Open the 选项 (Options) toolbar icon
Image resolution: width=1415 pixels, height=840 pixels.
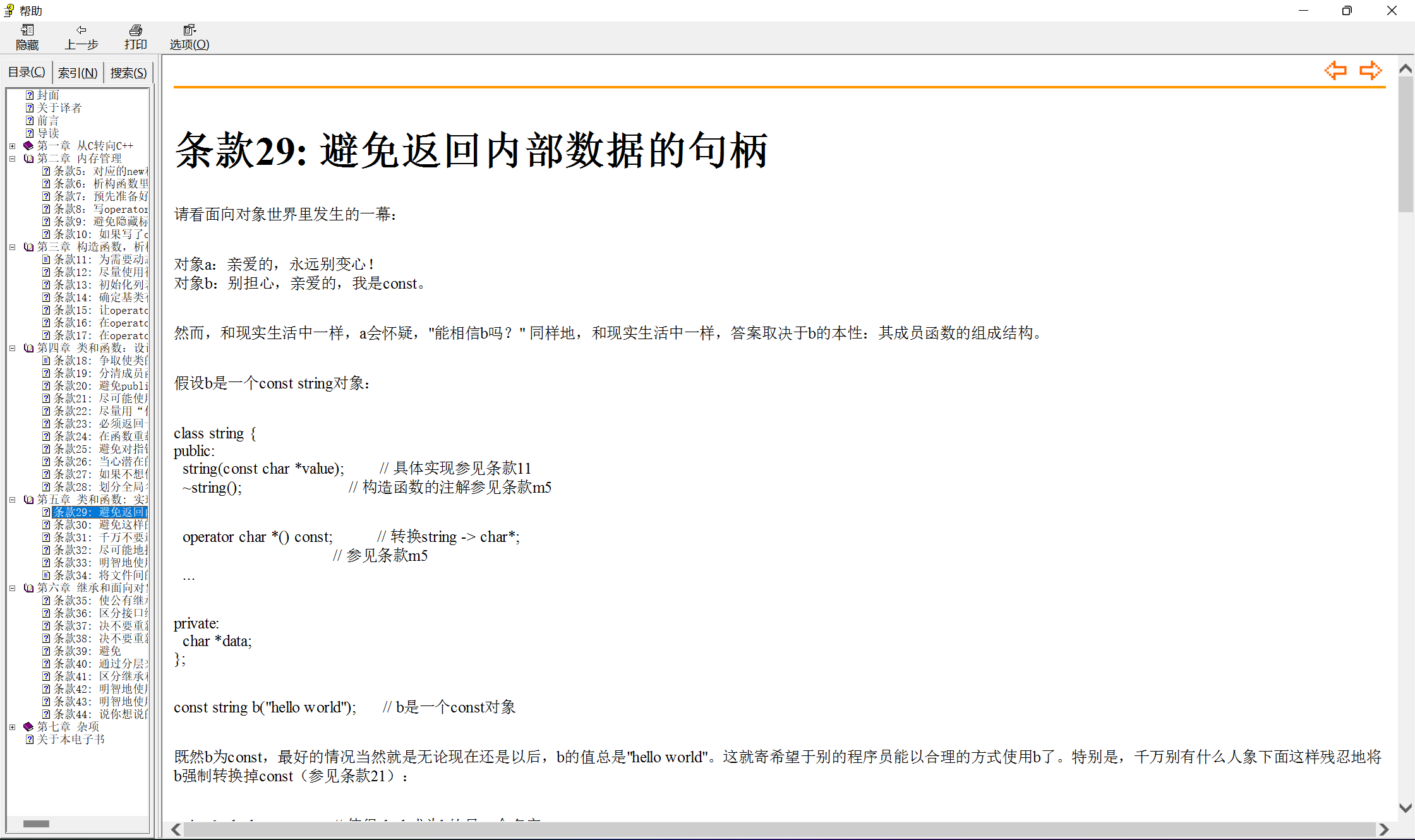(x=189, y=37)
